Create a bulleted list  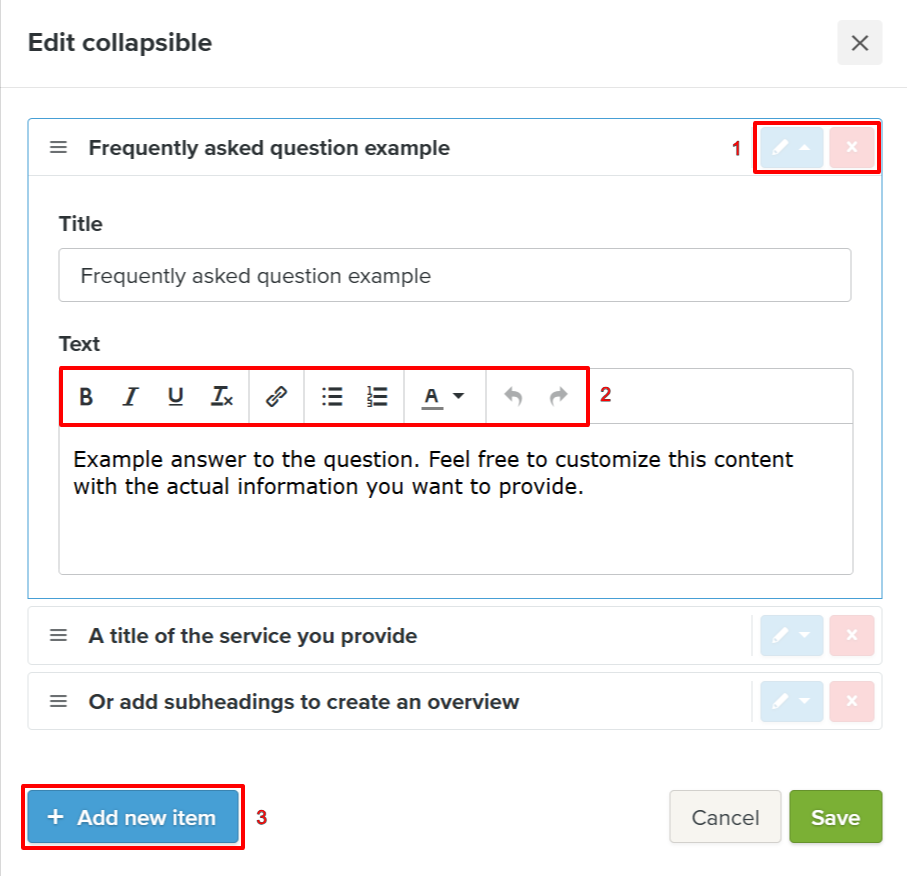(x=332, y=397)
